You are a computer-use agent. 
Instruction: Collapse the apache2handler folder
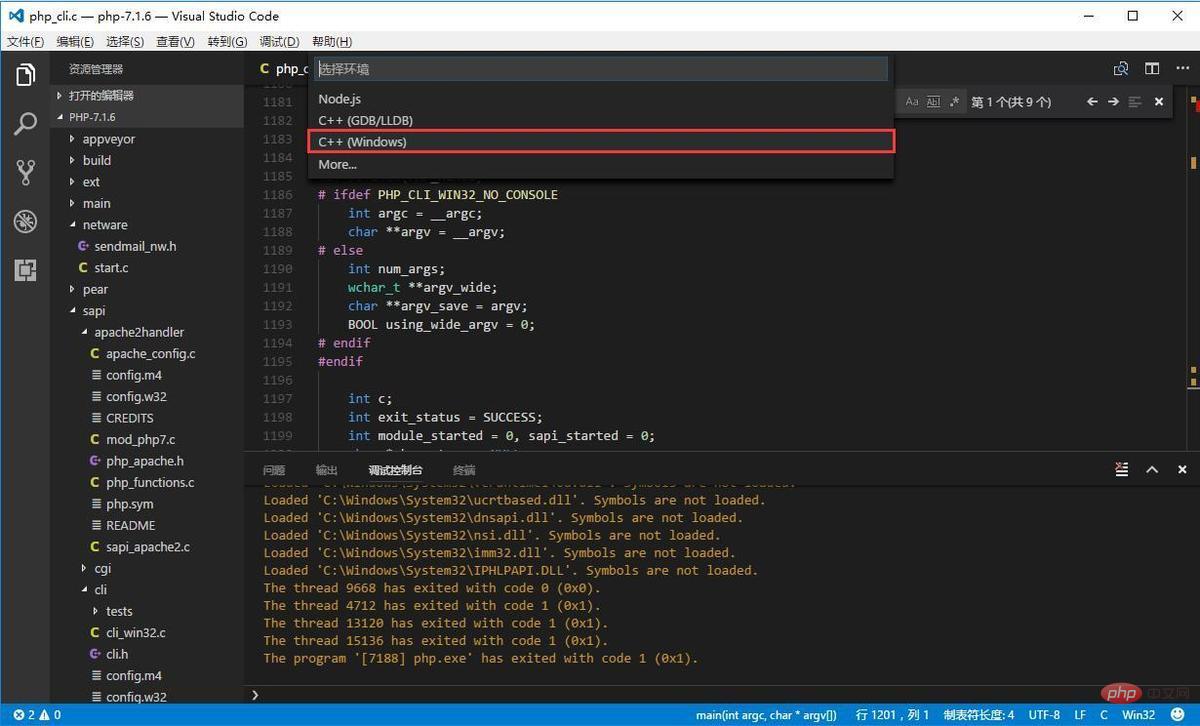point(147,332)
